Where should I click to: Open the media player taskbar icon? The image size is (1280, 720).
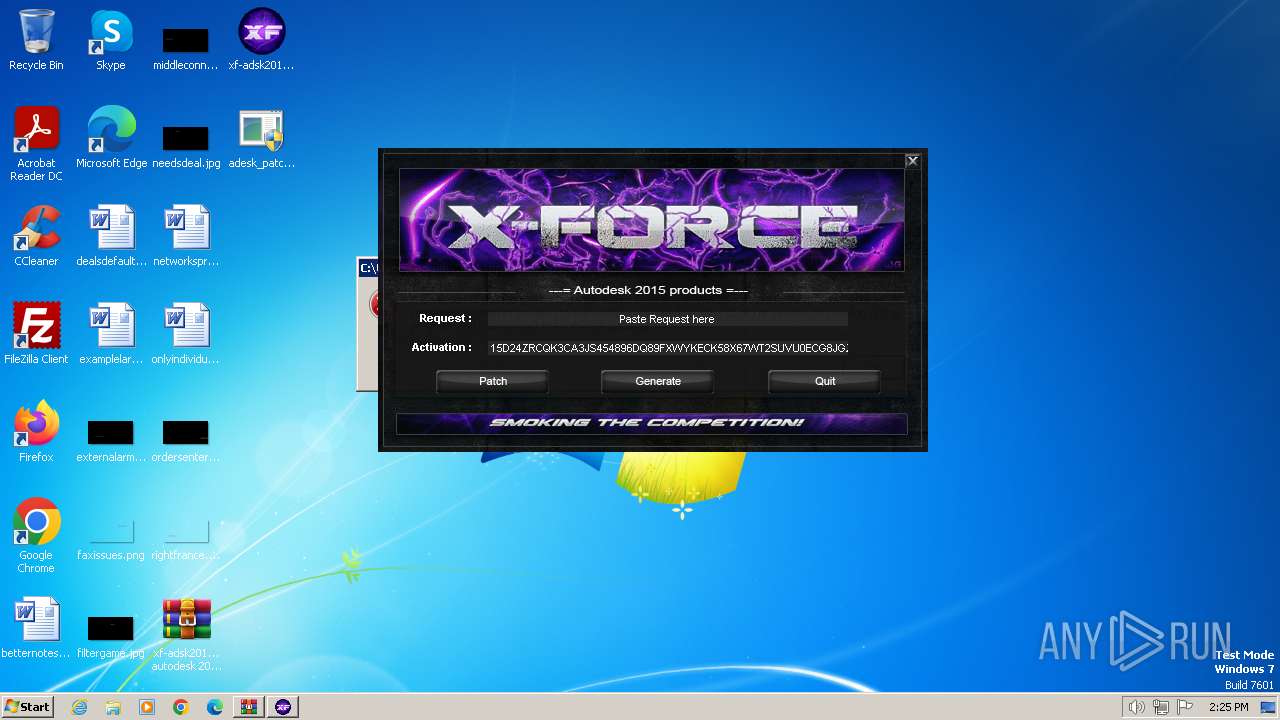coord(147,707)
